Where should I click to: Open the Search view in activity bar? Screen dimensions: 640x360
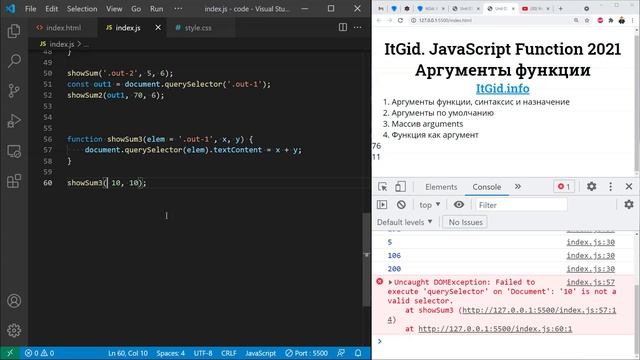tap(14, 61)
